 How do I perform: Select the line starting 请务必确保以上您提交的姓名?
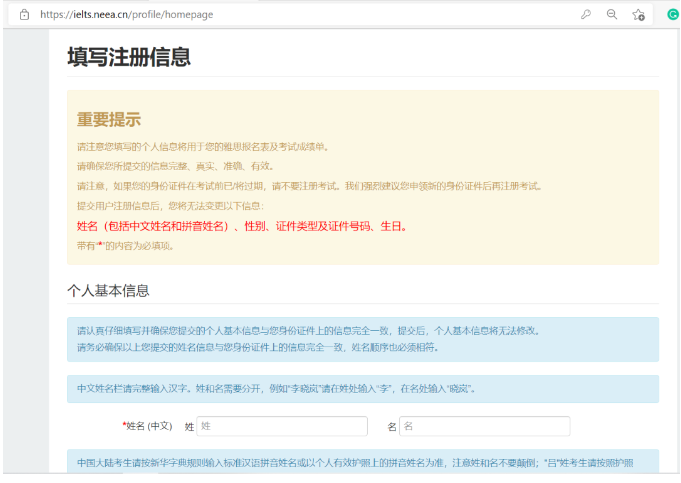pyautogui.click(x=258, y=347)
